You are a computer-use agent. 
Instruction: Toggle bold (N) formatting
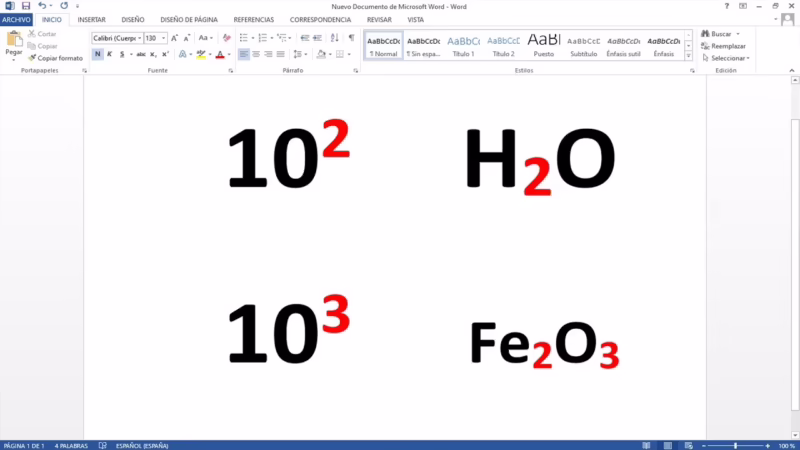coord(97,54)
